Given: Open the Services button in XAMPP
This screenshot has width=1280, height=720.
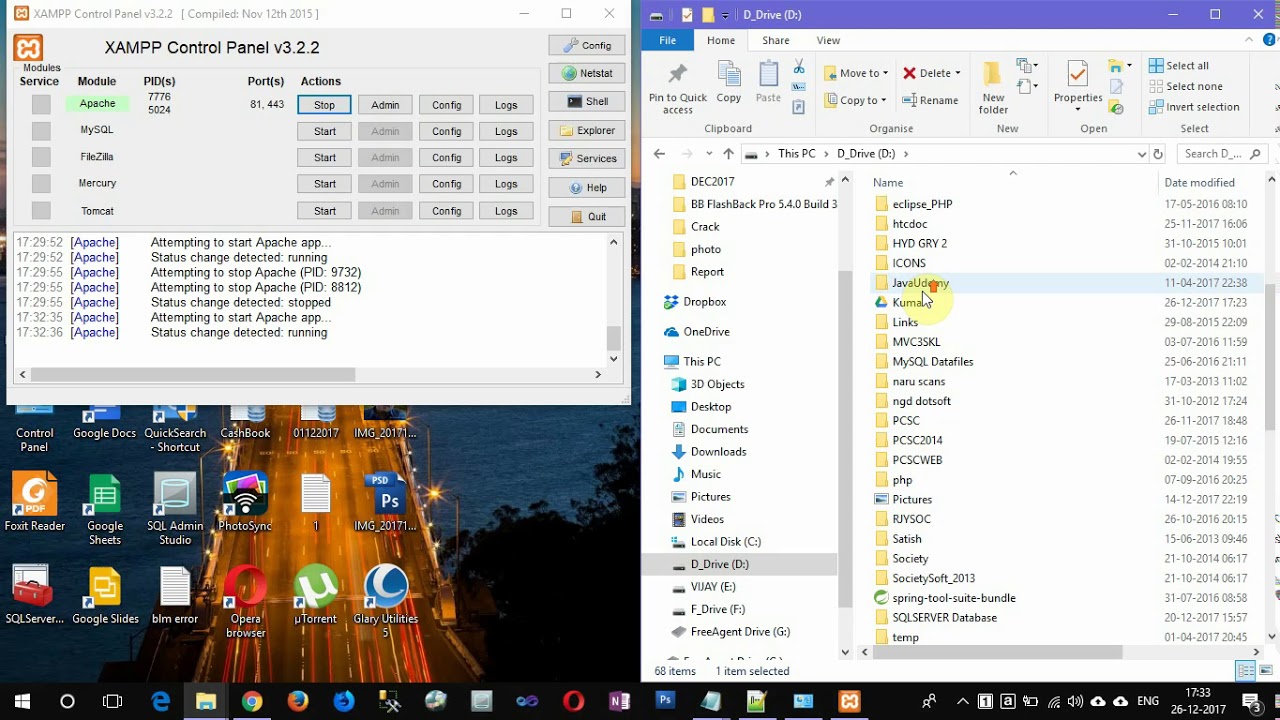Looking at the screenshot, I should pyautogui.click(x=586, y=158).
